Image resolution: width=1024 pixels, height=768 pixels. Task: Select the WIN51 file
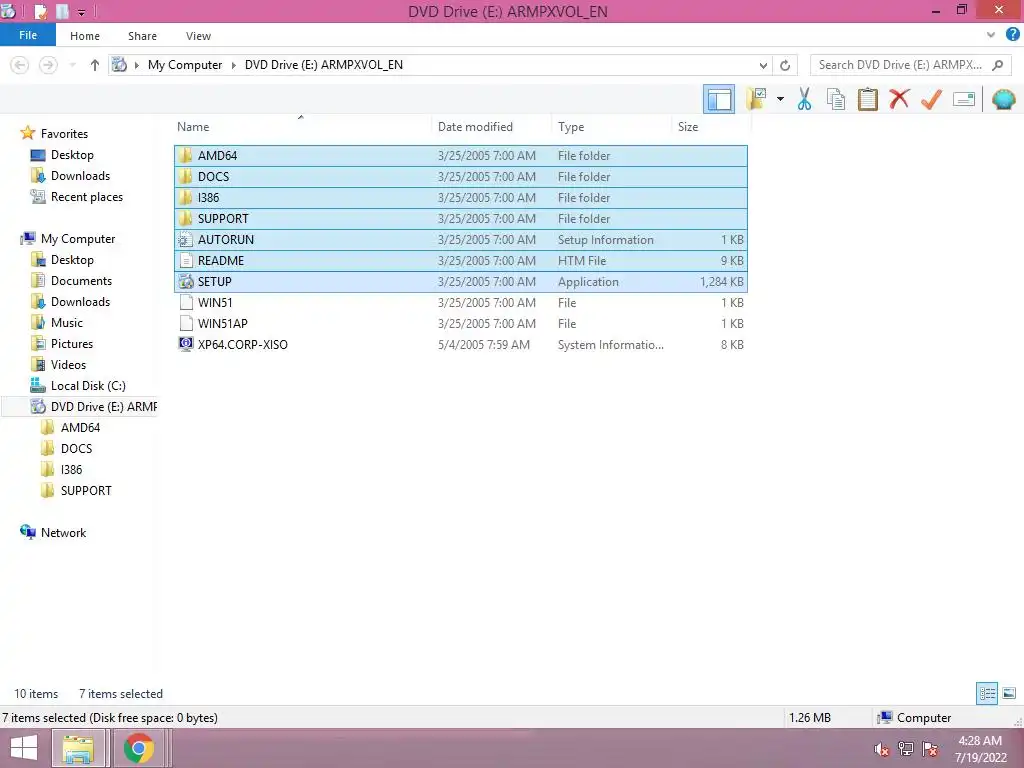[460, 302]
